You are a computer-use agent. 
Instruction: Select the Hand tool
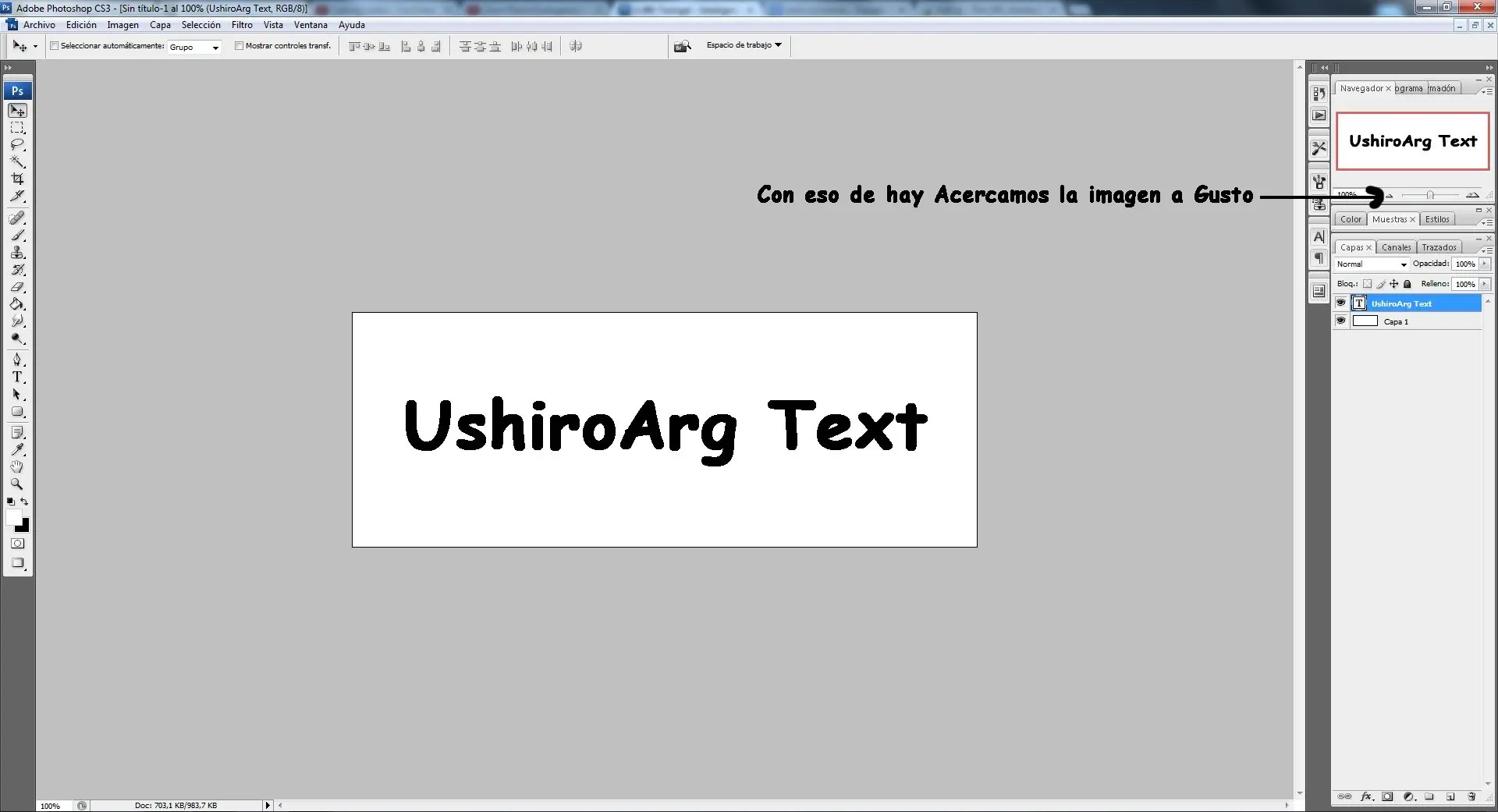[17, 467]
